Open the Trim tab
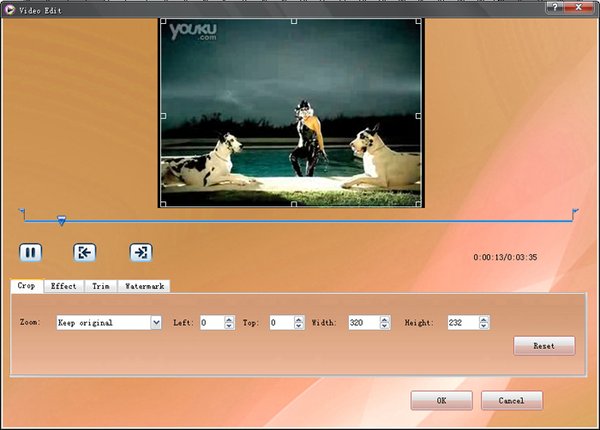This screenshot has height=430, width=600. coord(101,286)
